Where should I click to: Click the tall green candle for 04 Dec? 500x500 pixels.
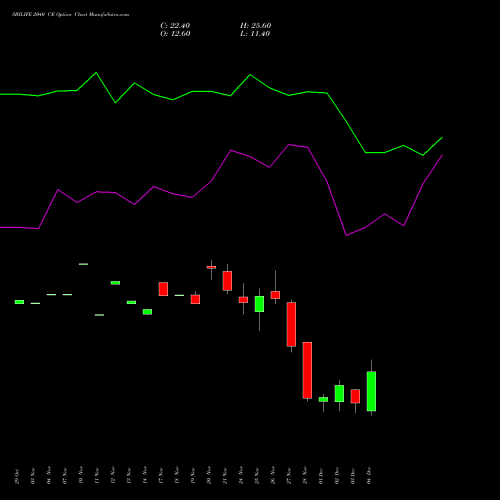click(x=371, y=391)
